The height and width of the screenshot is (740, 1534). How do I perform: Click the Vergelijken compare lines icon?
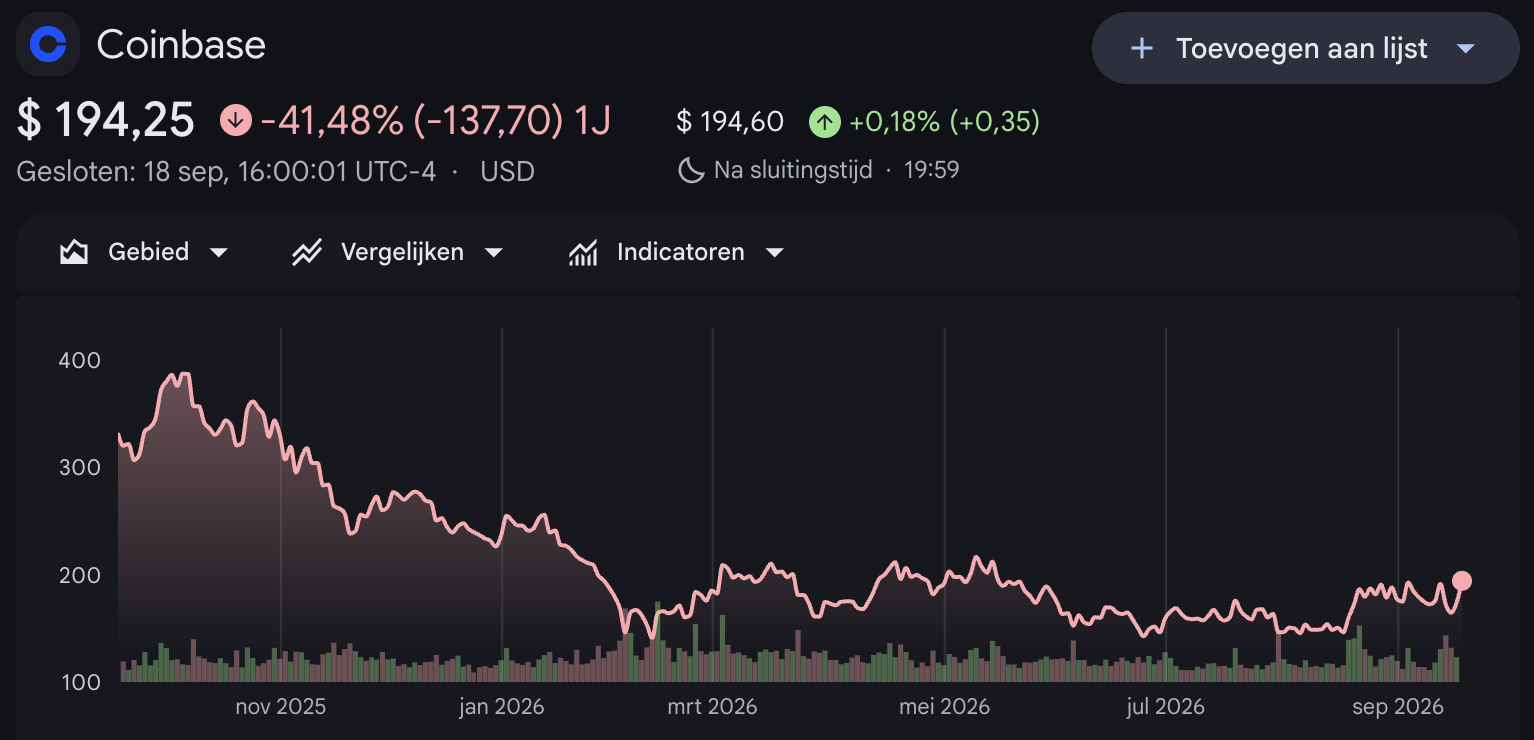[306, 252]
